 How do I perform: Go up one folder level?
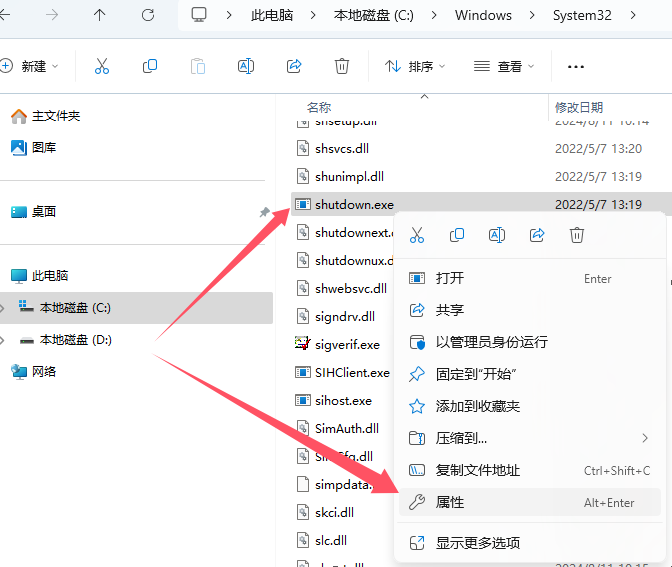click(x=99, y=15)
